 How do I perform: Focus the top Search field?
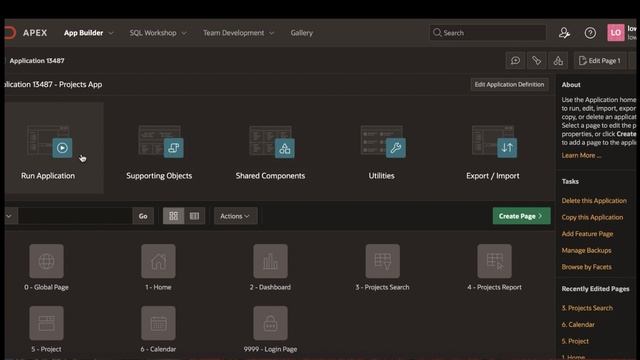click(488, 33)
